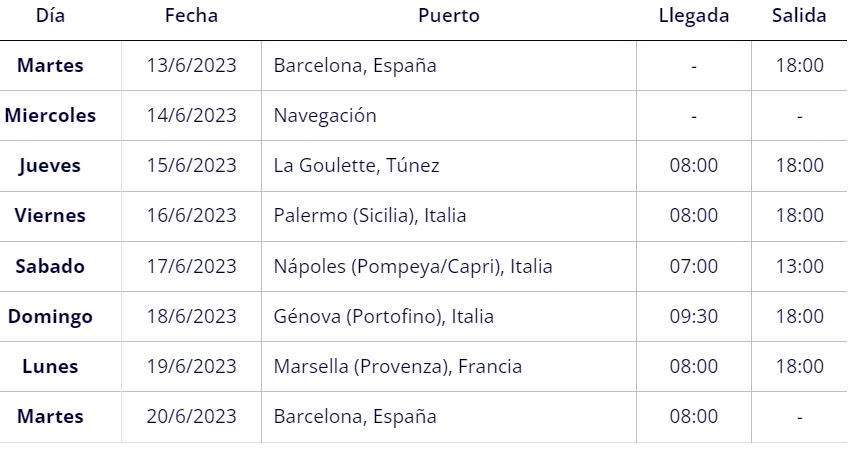
Task: Click the Fecha column header
Action: 191,16
